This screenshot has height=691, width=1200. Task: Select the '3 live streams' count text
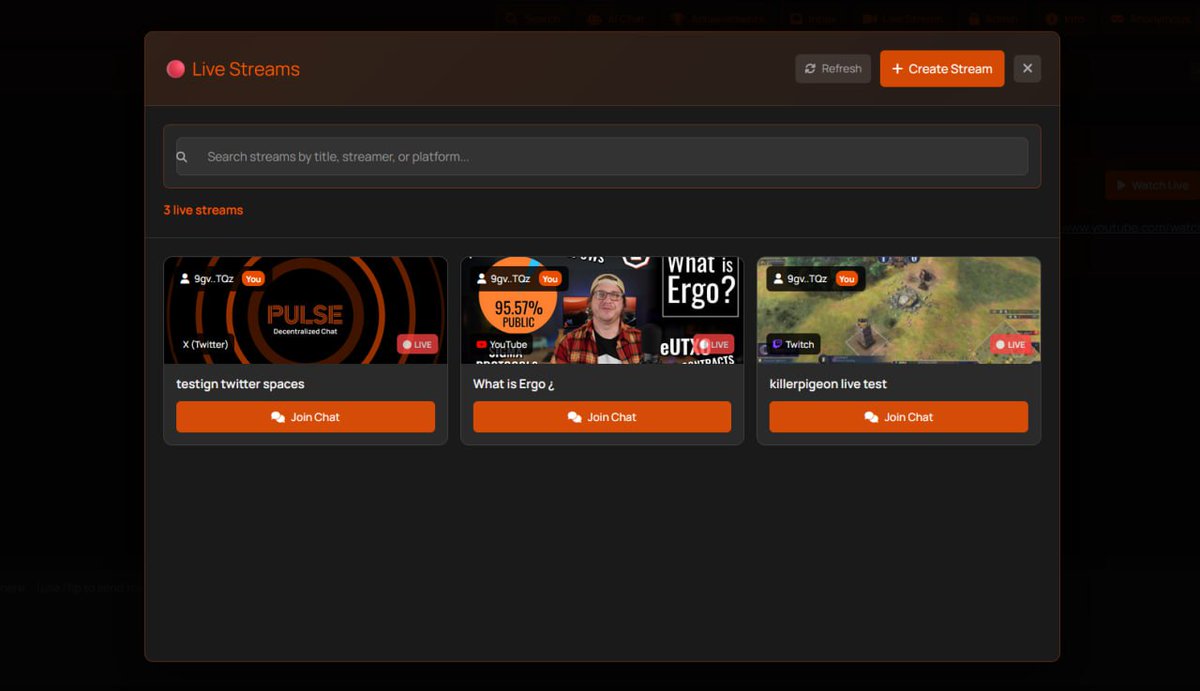click(x=203, y=210)
